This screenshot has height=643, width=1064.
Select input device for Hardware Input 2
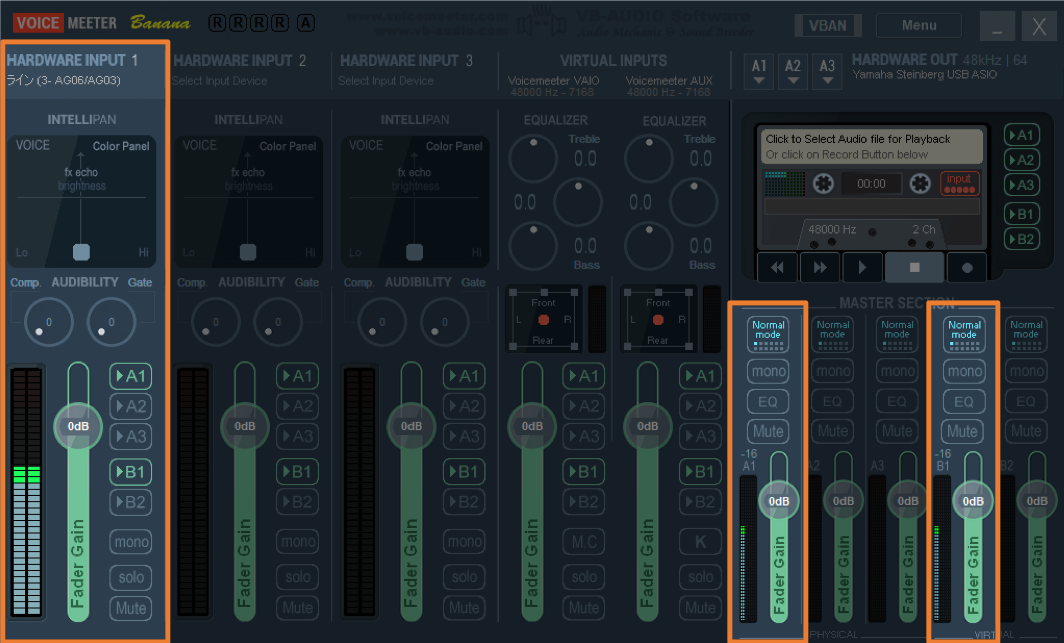pos(220,81)
